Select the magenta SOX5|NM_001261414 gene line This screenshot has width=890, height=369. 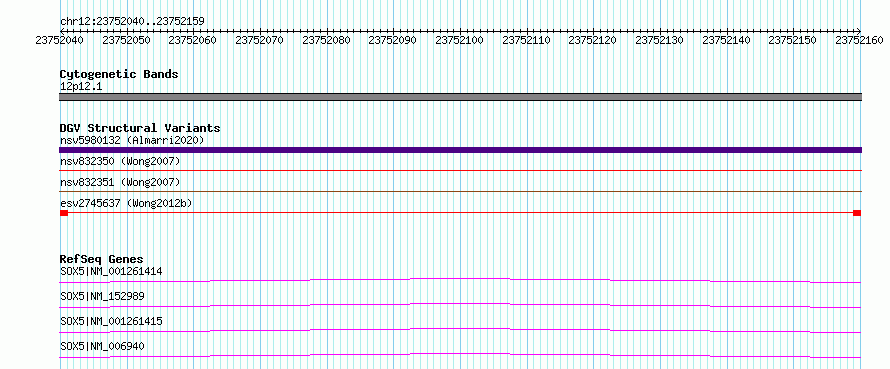click(460, 280)
